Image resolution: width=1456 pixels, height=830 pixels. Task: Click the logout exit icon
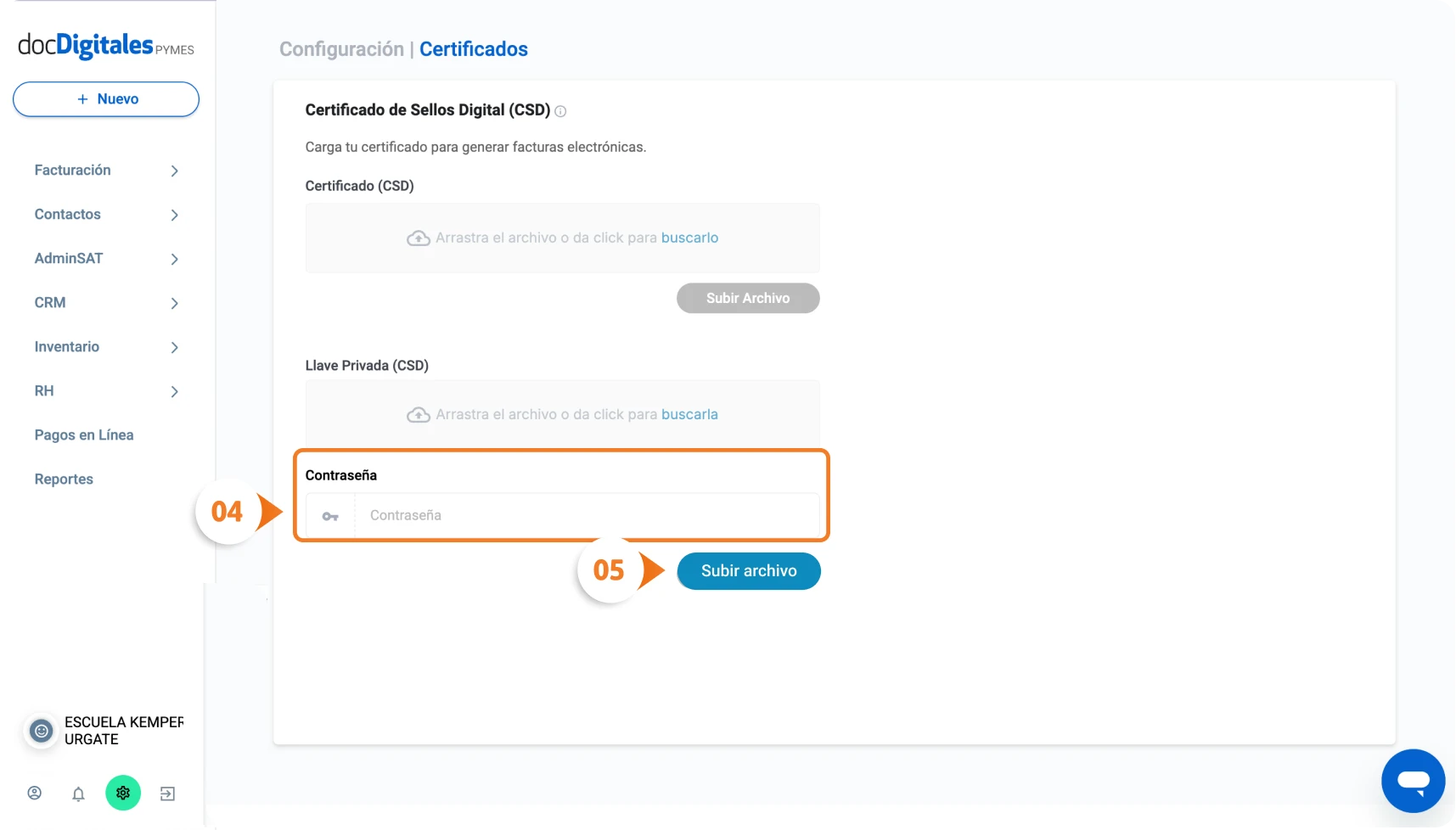tap(167, 794)
